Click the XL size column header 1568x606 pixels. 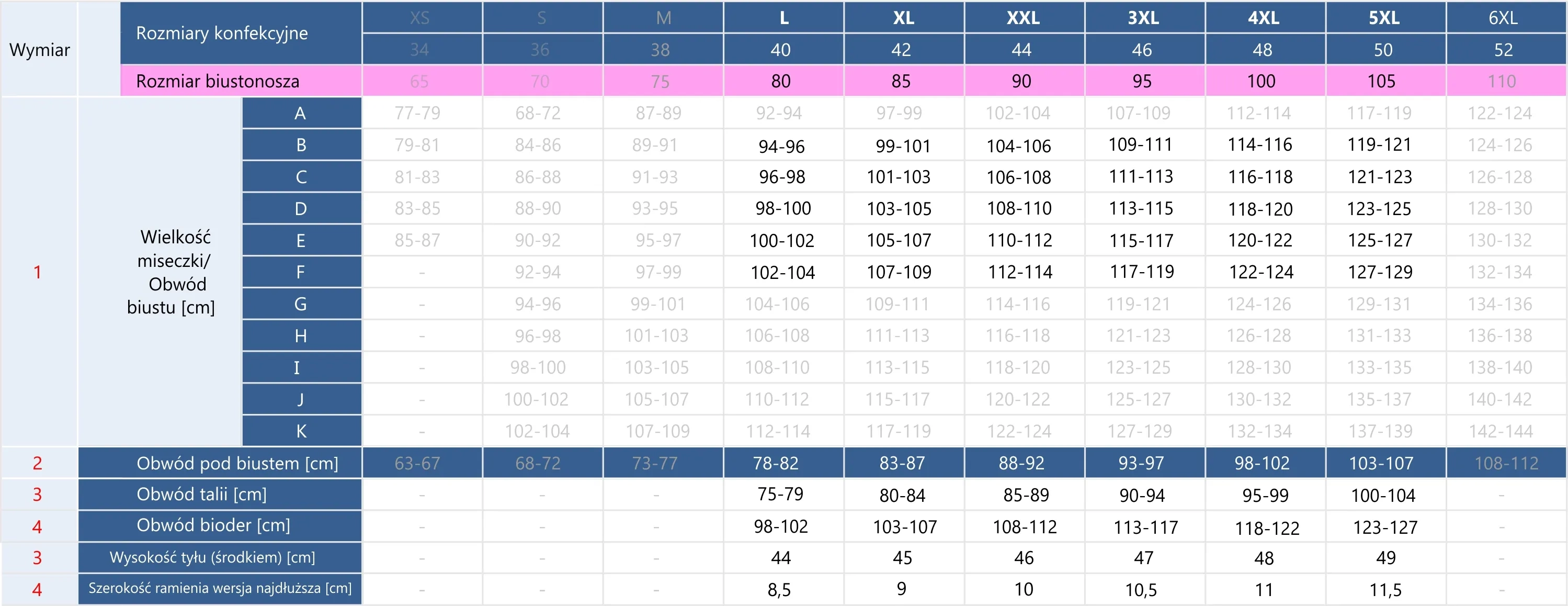[x=903, y=18]
